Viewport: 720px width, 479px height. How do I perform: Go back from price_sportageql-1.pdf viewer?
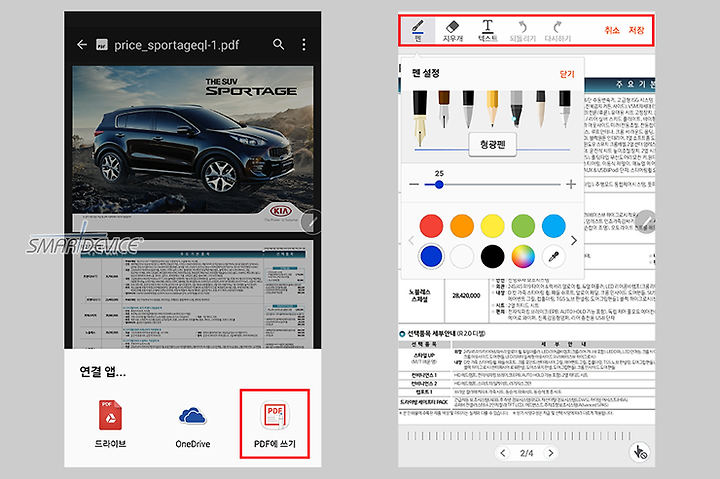pyautogui.click(x=82, y=45)
